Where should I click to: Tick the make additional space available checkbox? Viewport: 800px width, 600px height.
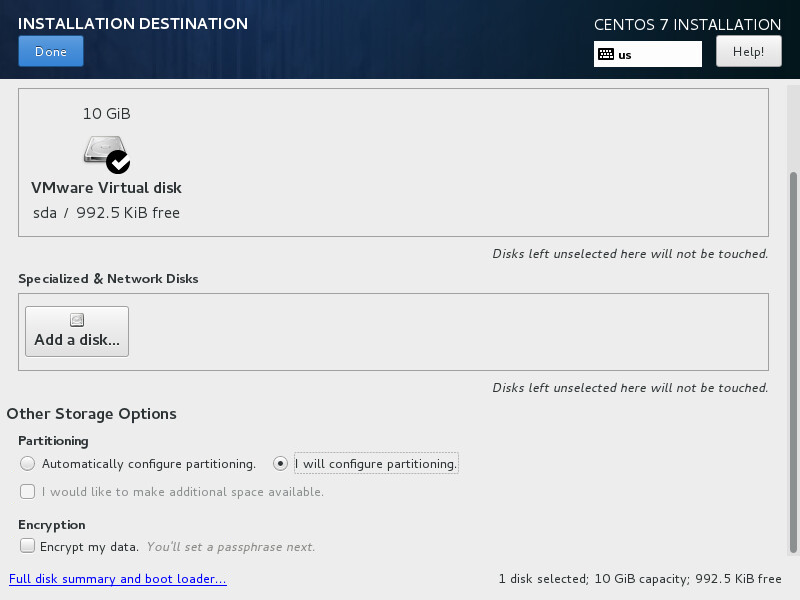(x=28, y=491)
